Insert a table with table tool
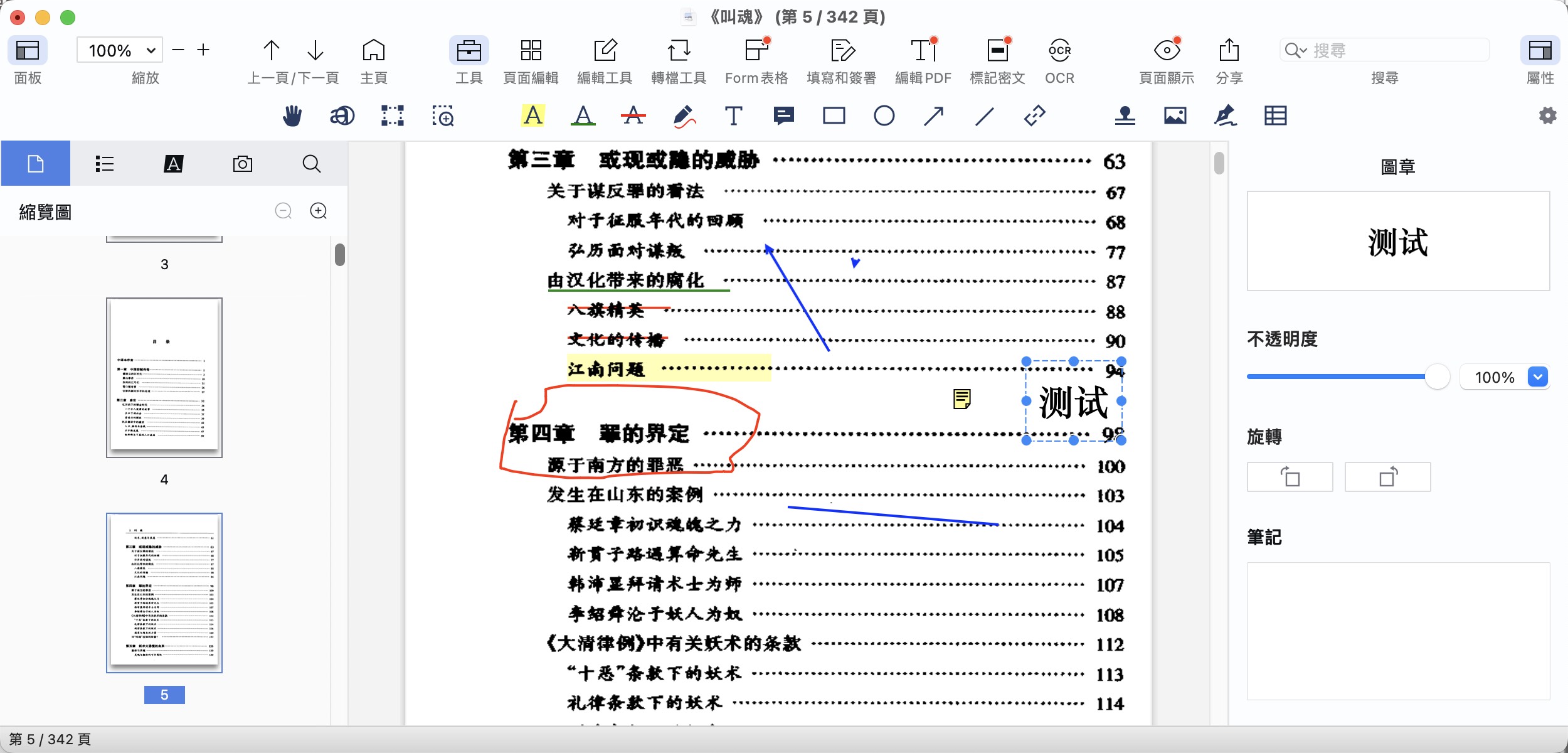Screen dimensions: 1568x753 [x=1275, y=116]
